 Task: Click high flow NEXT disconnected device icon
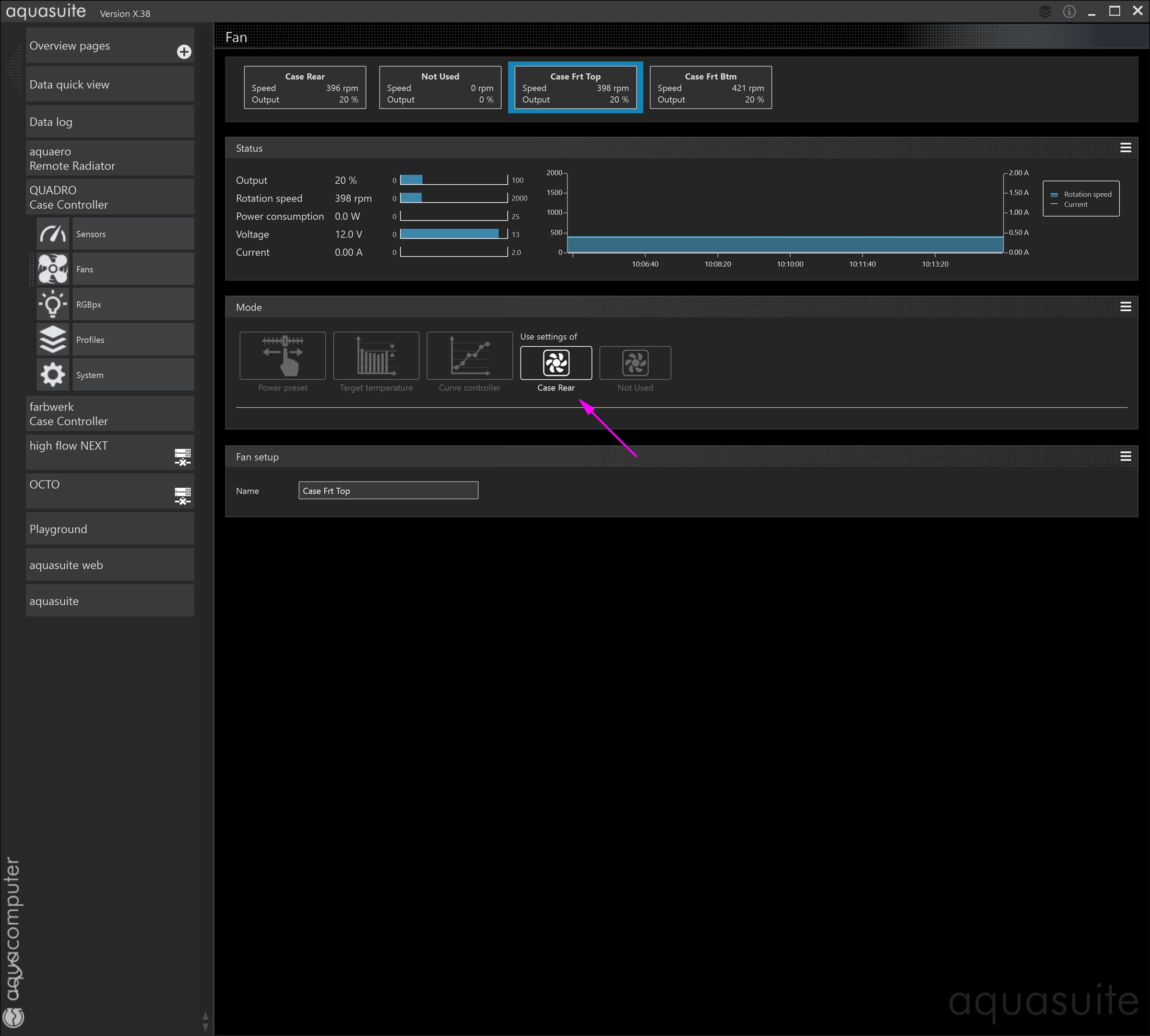point(182,457)
